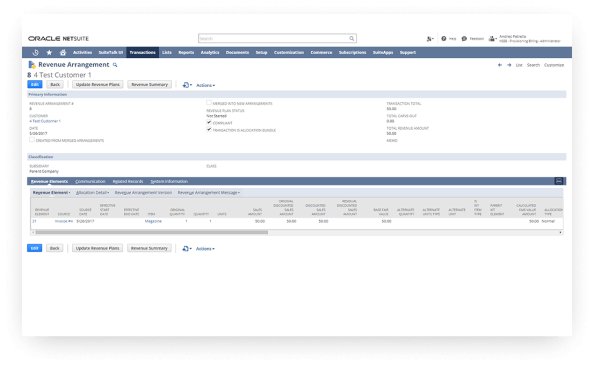594x367 pixels.
Task: Open the Help question mark icon
Action: 444,39
